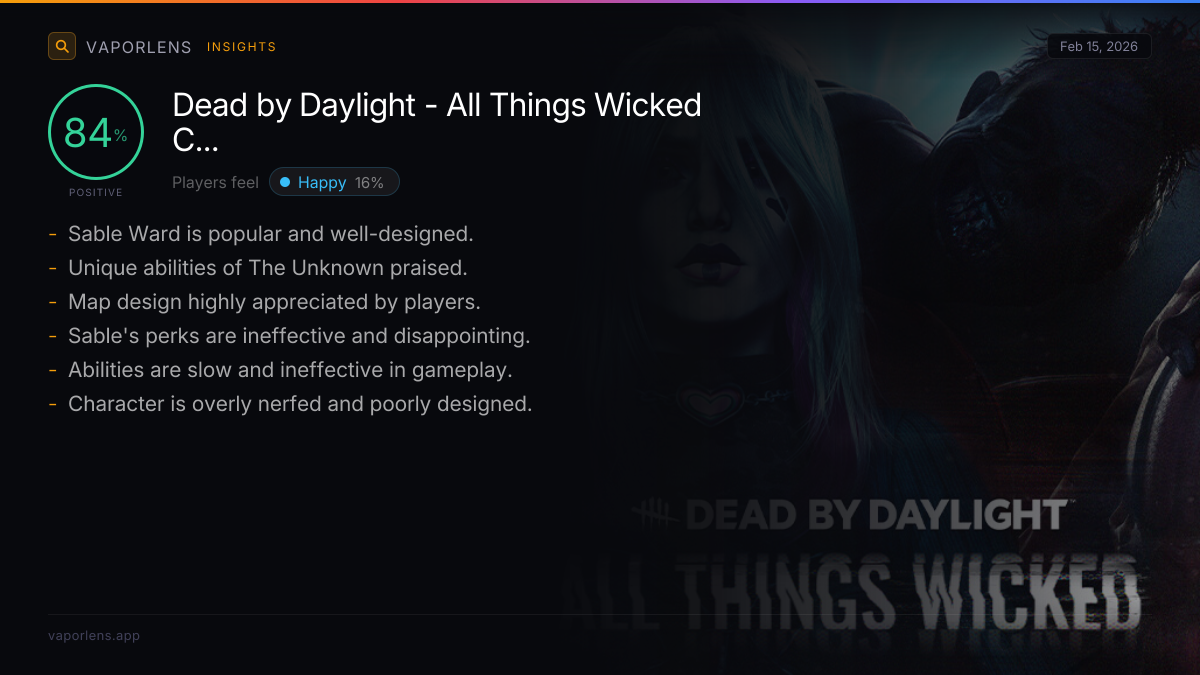Click the VAPORLENS brand name
Viewport: 1200px width, 675px height.
(x=138, y=47)
